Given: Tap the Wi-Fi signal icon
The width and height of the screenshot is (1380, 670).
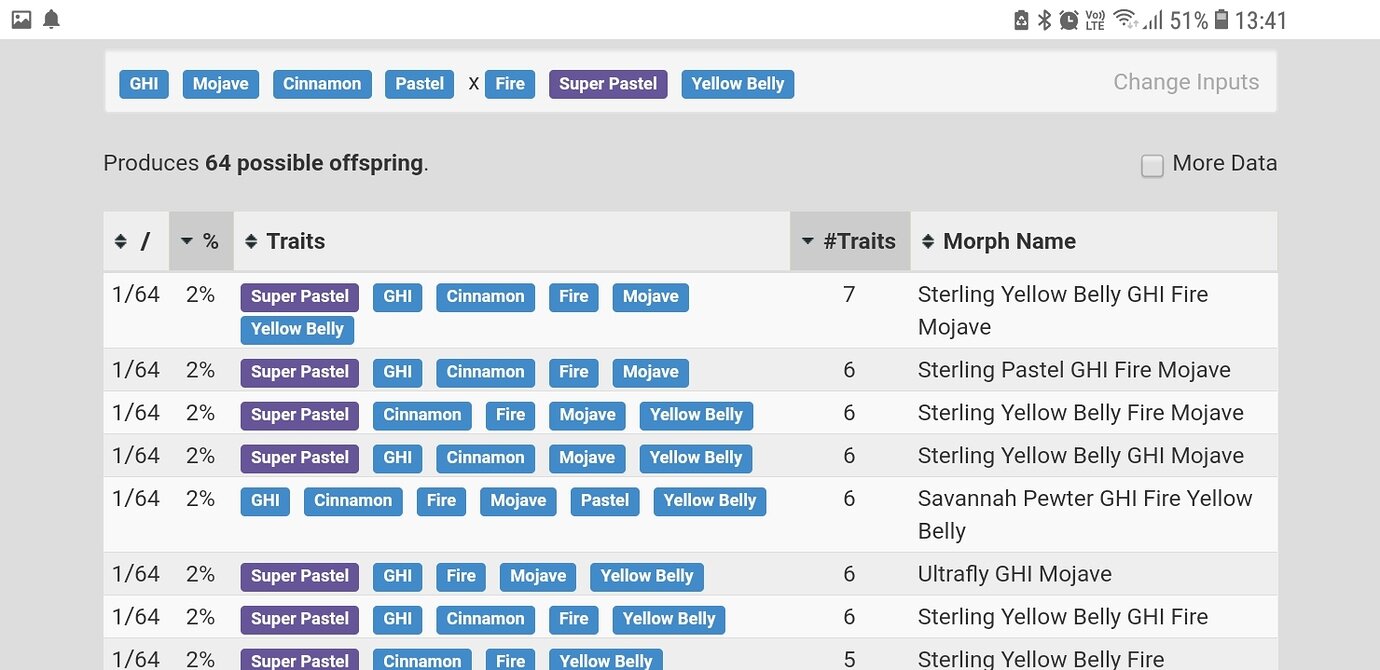Looking at the screenshot, I should tap(1124, 19).
